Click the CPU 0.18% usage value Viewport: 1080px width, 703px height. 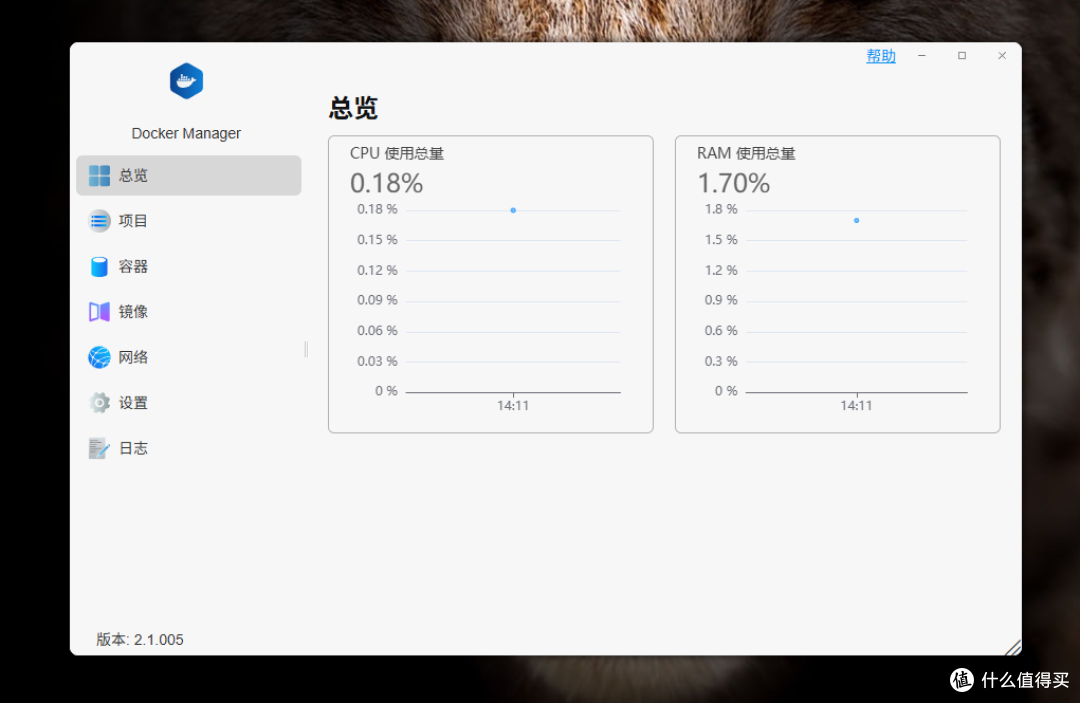click(386, 183)
